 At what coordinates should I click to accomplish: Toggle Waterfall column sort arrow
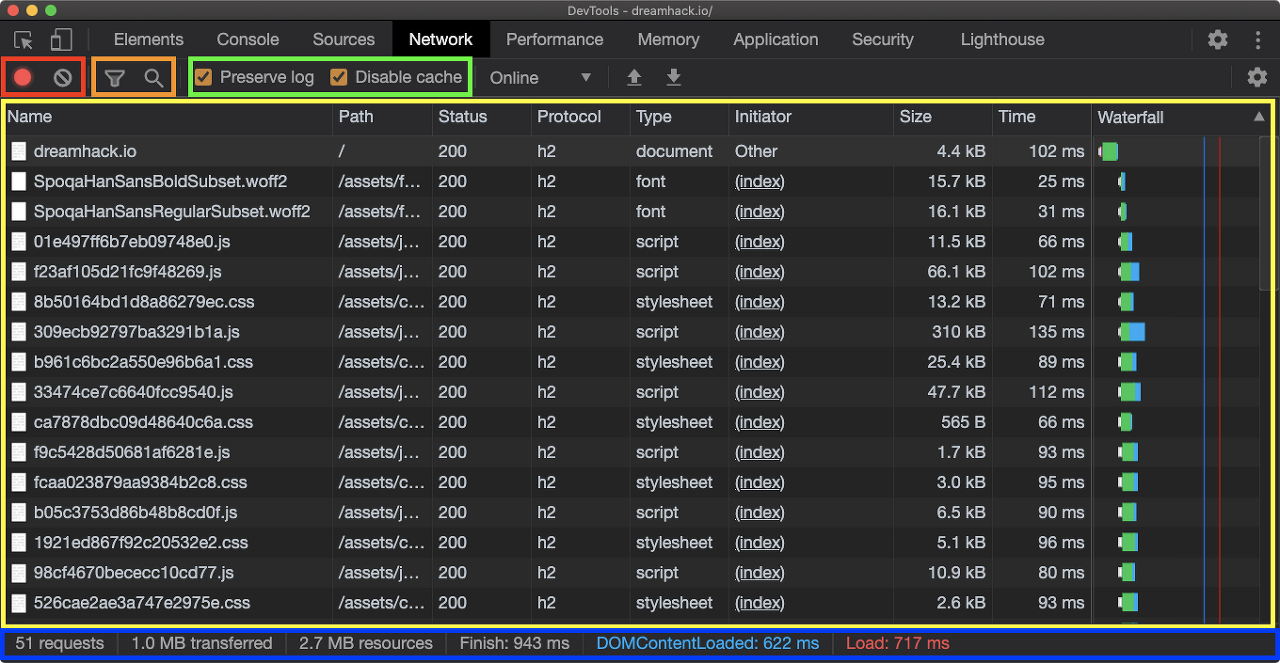[1259, 117]
